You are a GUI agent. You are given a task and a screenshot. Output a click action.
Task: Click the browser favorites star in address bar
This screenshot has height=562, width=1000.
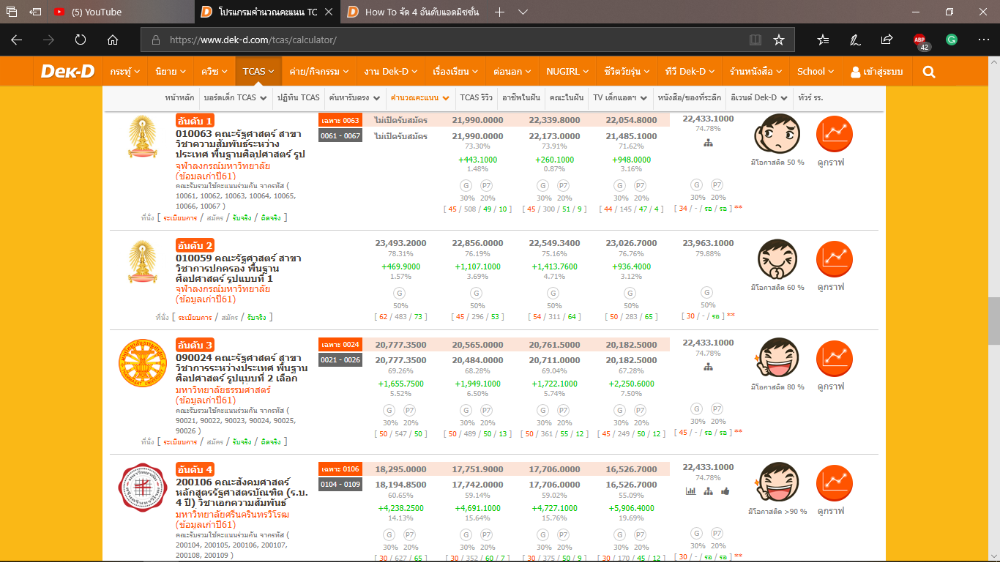779,40
